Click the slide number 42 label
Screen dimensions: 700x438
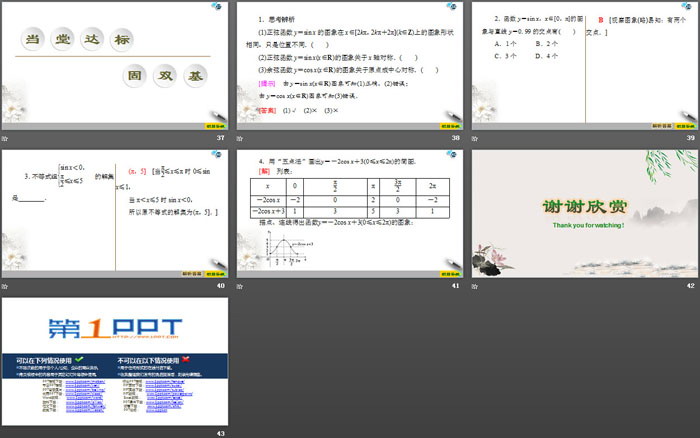(689, 286)
